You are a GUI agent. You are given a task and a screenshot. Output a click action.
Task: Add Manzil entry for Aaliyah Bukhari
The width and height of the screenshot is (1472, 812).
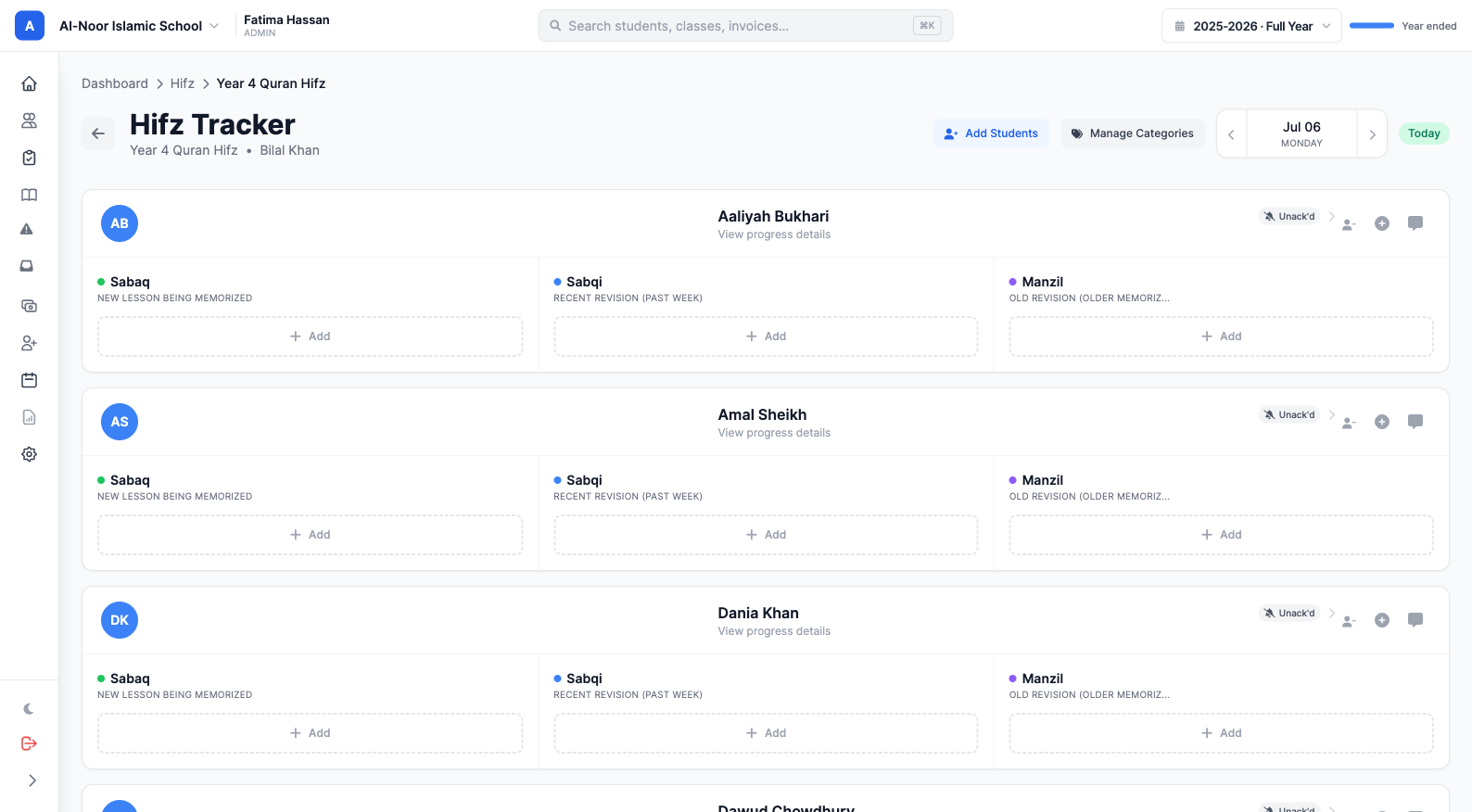(x=1222, y=336)
